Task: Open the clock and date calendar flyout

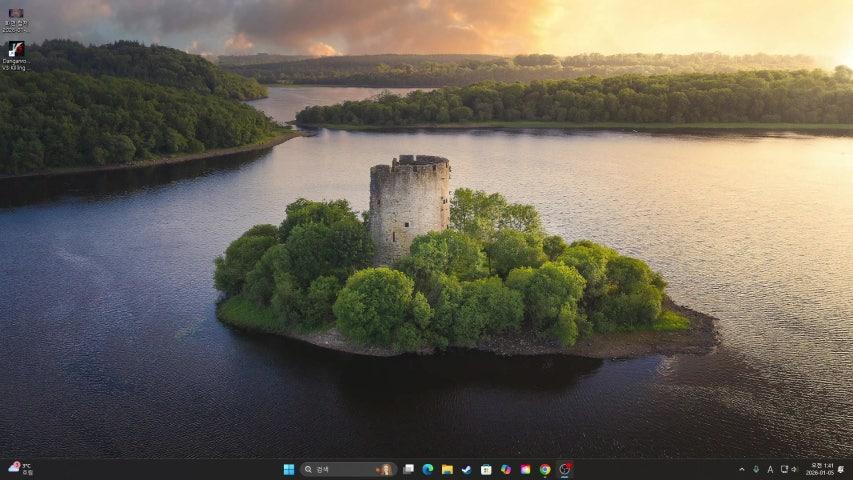Action: coord(820,469)
